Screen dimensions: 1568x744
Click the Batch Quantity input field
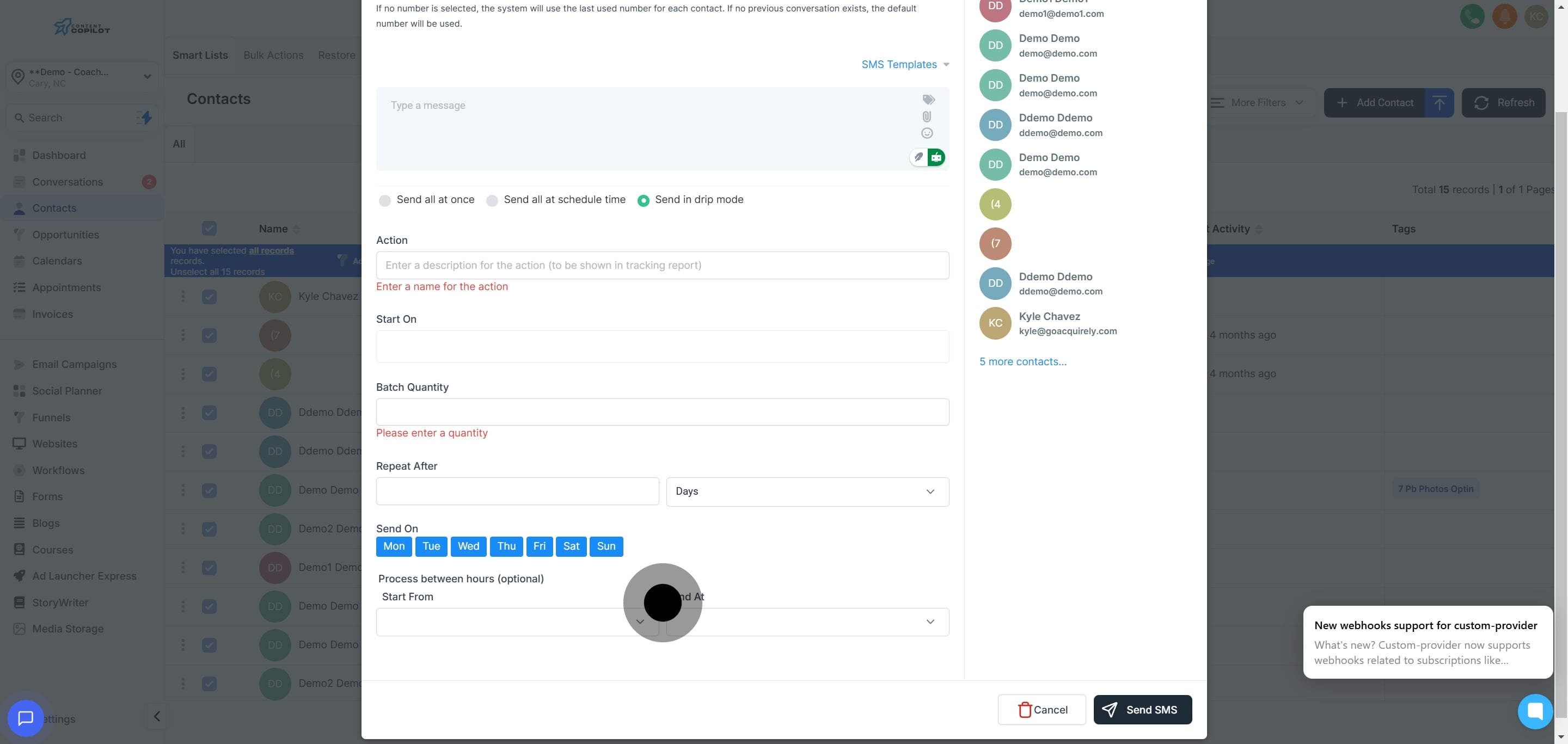click(x=662, y=412)
